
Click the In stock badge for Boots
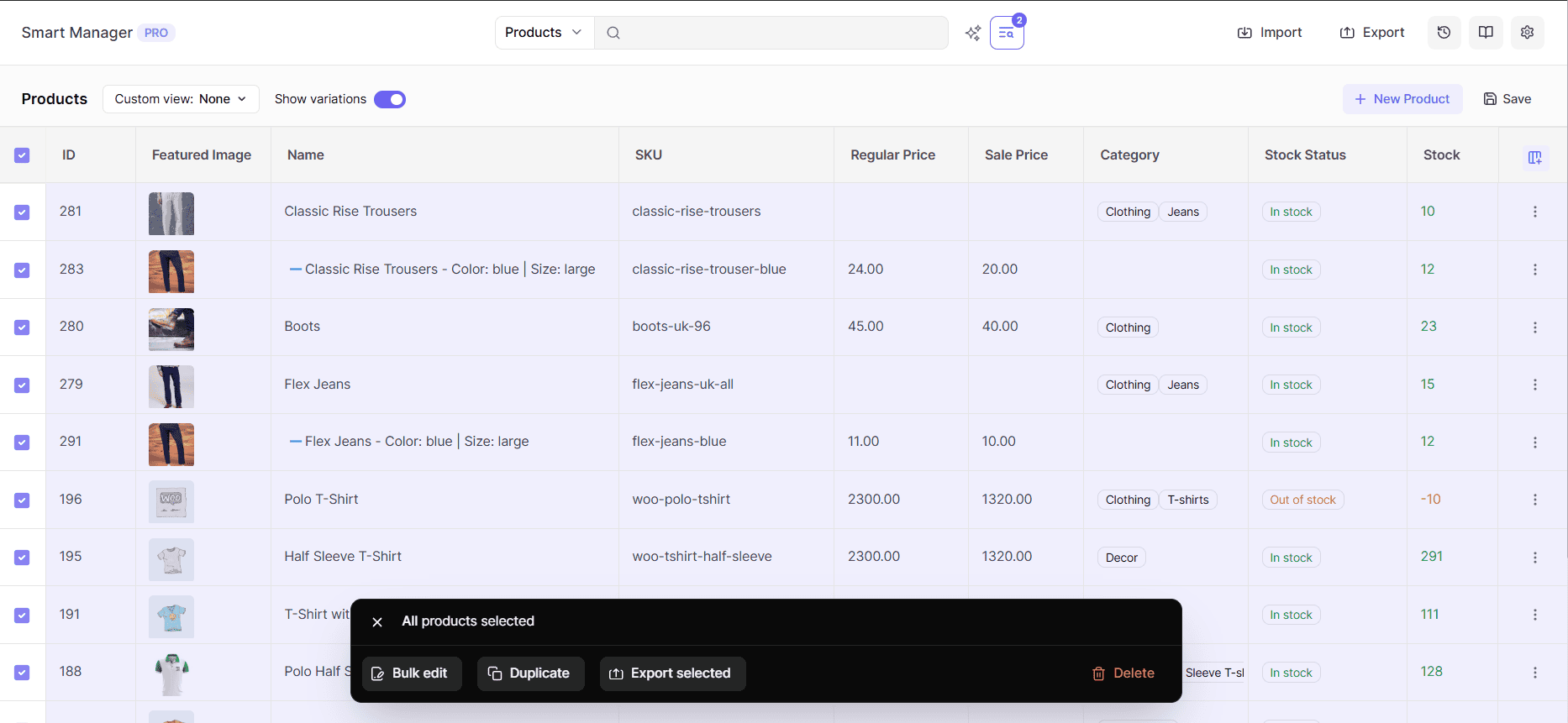(1291, 327)
